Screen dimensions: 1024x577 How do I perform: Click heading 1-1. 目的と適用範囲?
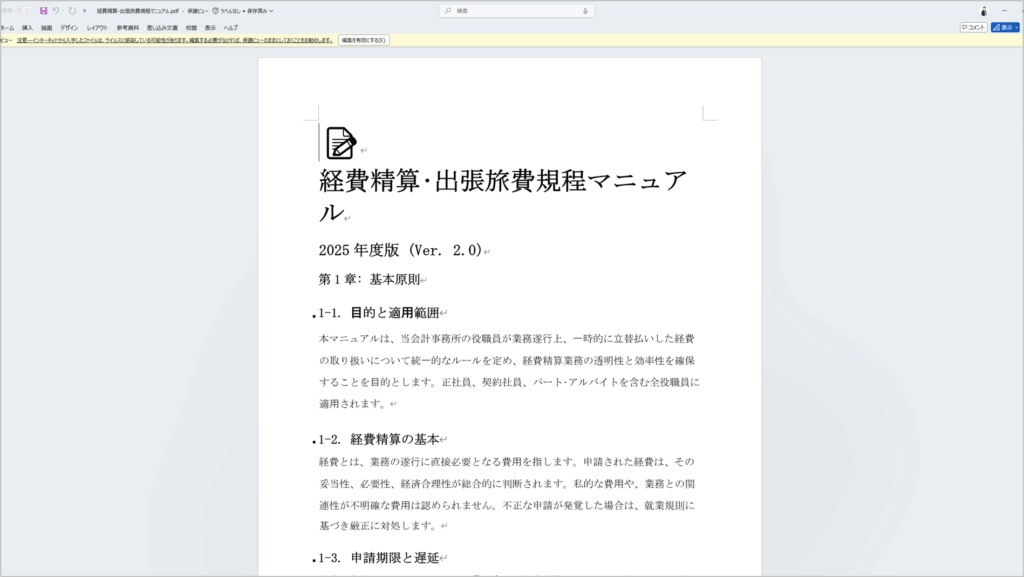pos(379,313)
